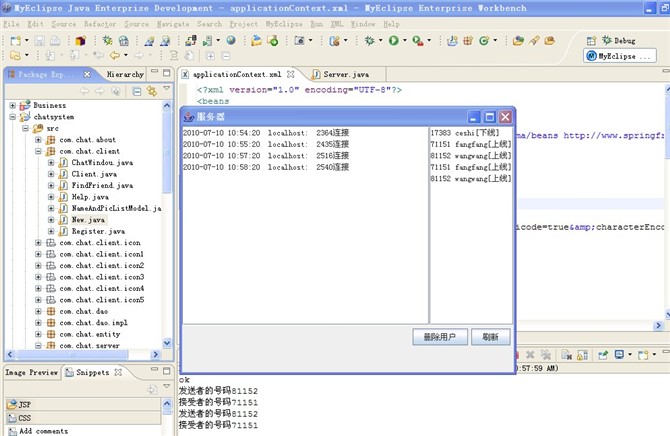Click the MyEclipse perspective button
Image resolution: width=670 pixels, height=436 pixels.
tap(619, 56)
